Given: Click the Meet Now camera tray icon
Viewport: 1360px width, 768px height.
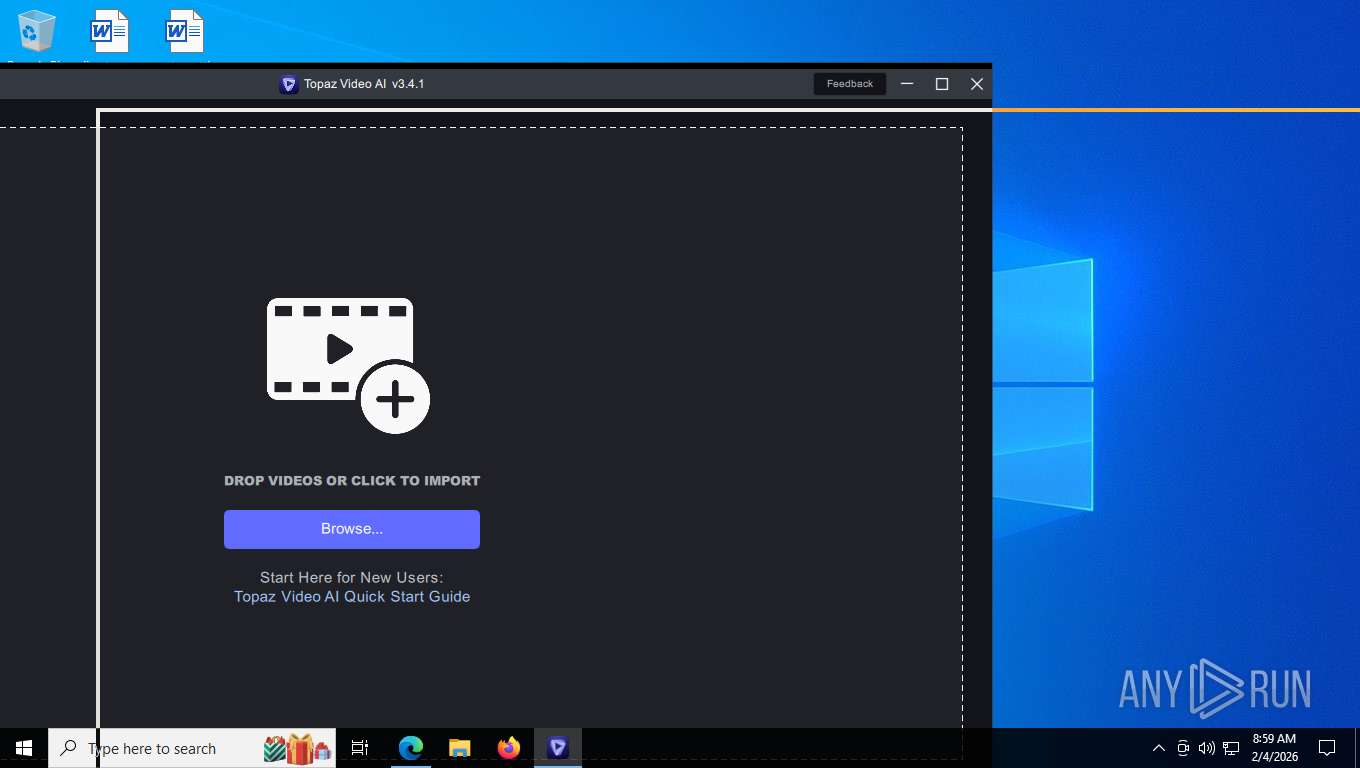Looking at the screenshot, I should click(1183, 748).
